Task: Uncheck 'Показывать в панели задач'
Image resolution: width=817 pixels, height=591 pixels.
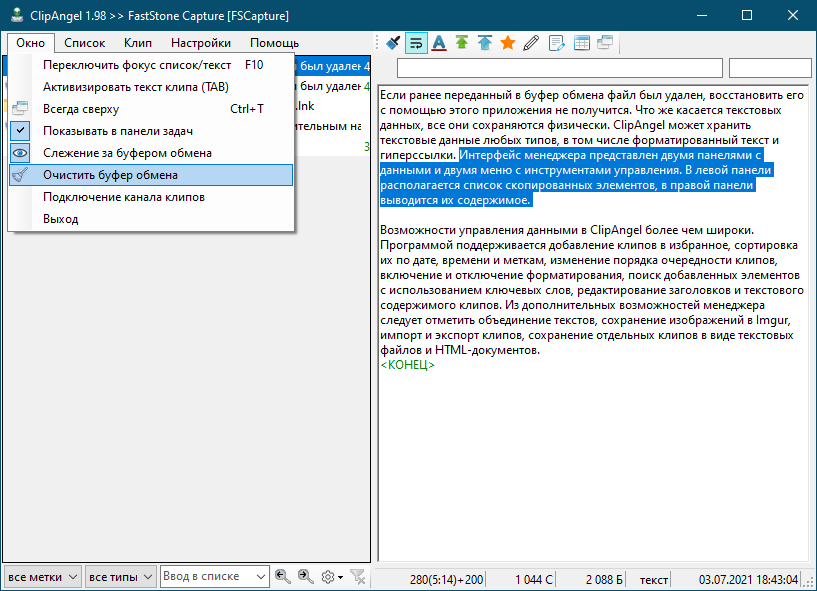Action: pos(151,131)
